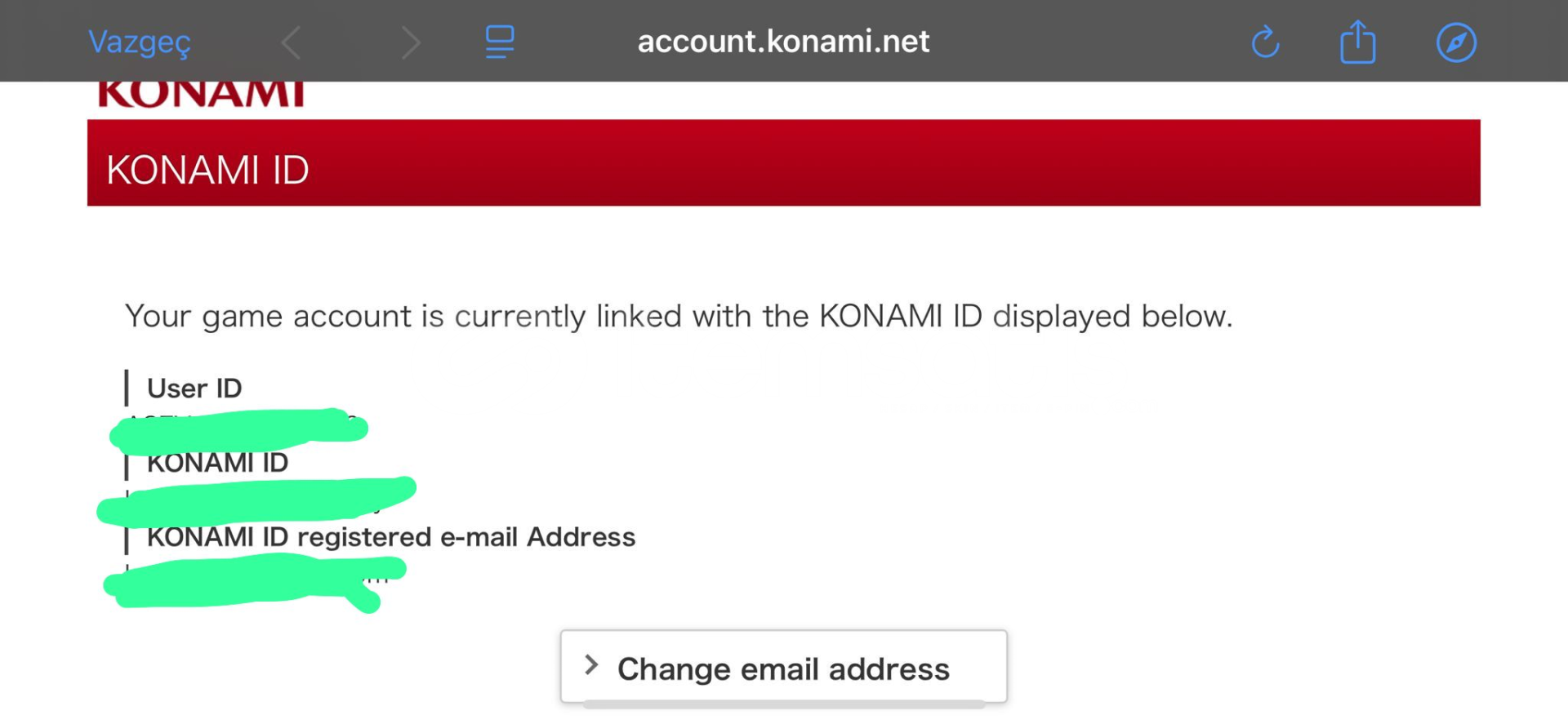Open the share sheet icon
The image size is (1568, 724).
coord(1357,42)
